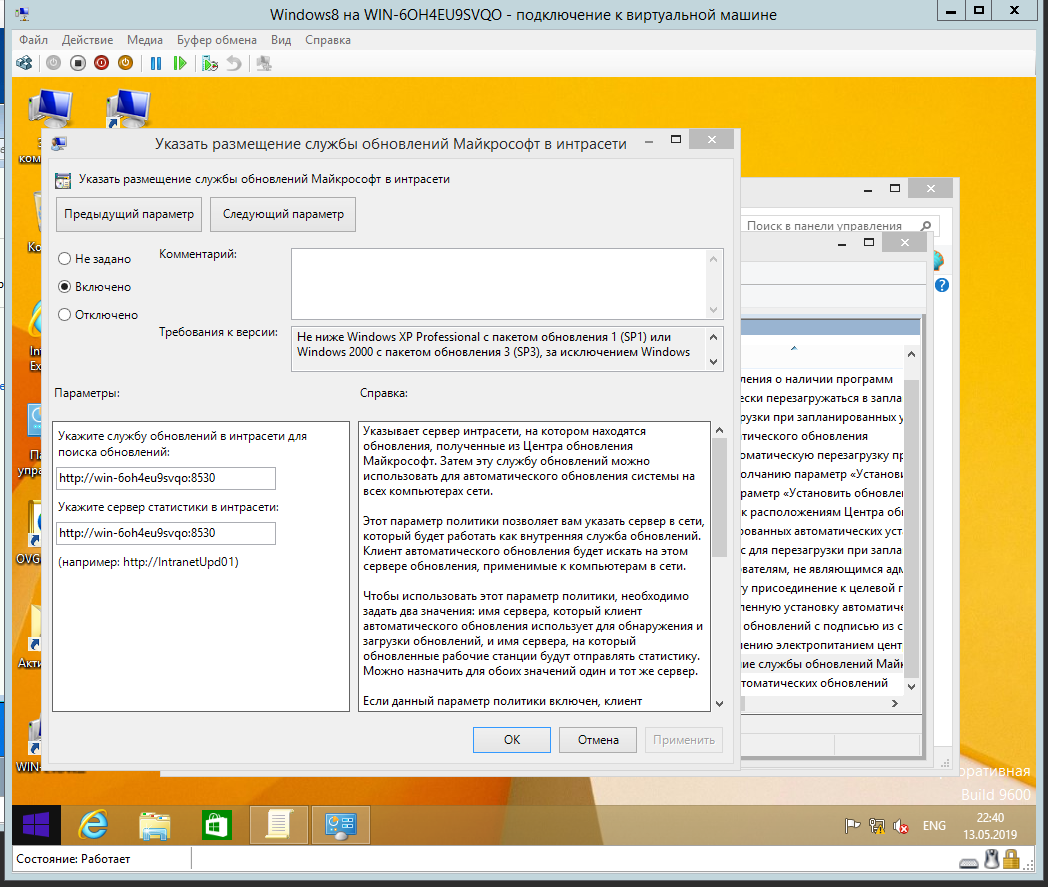Image resolution: width=1048 pixels, height=887 pixels.
Task: Open the Медиа menu
Action: tap(144, 40)
